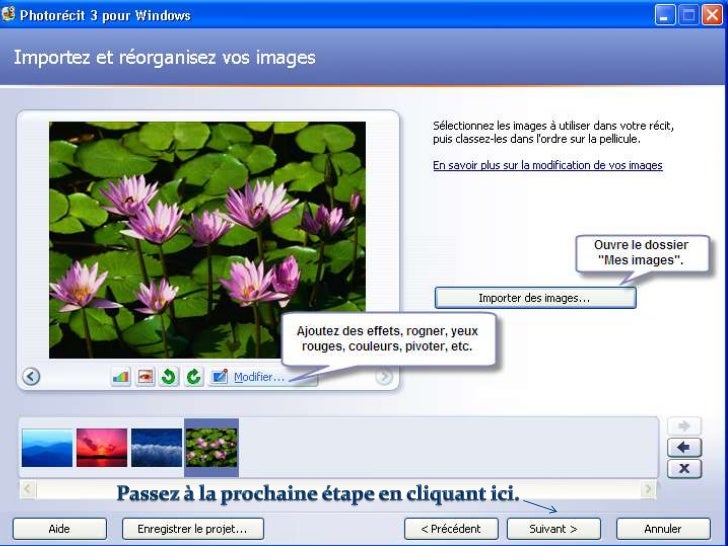The height and width of the screenshot is (546, 728).
Task: Click the large water lilies preview image
Action: click(207, 240)
